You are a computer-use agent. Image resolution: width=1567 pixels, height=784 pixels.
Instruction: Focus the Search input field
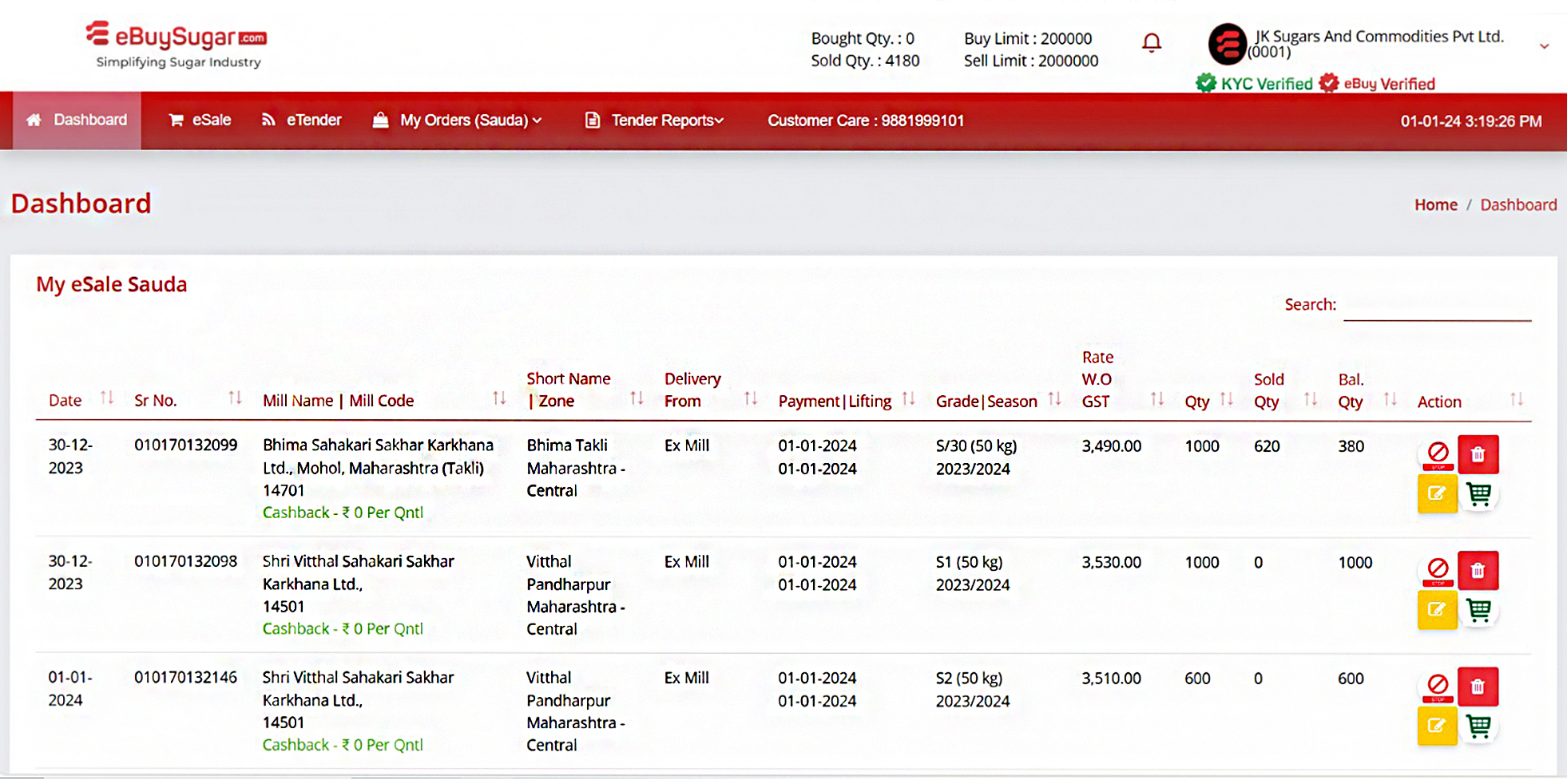coord(1437,305)
